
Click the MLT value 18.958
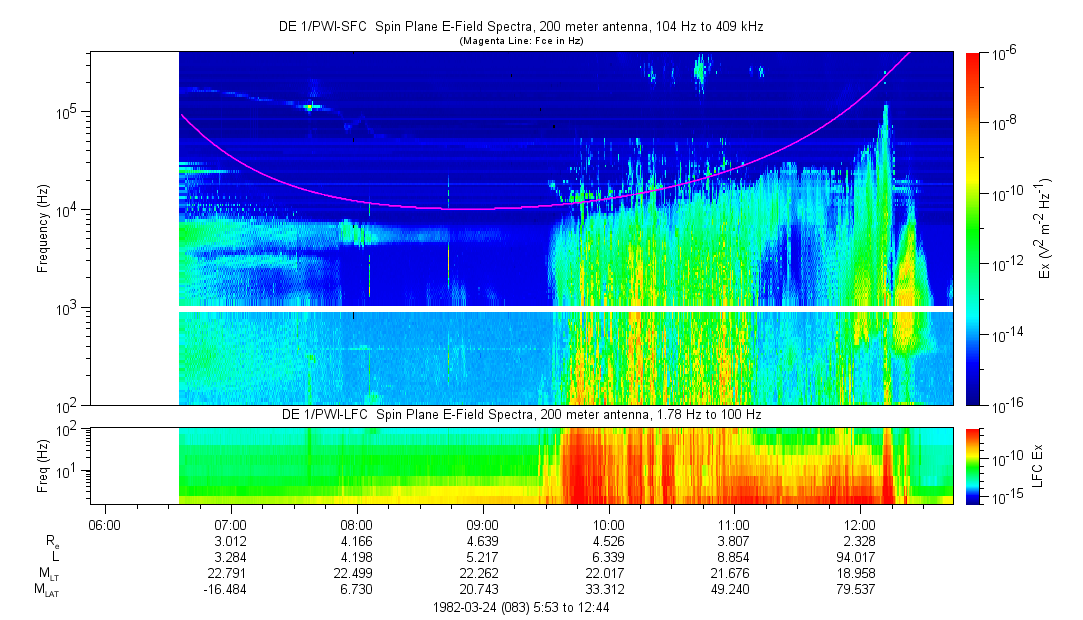856,573
